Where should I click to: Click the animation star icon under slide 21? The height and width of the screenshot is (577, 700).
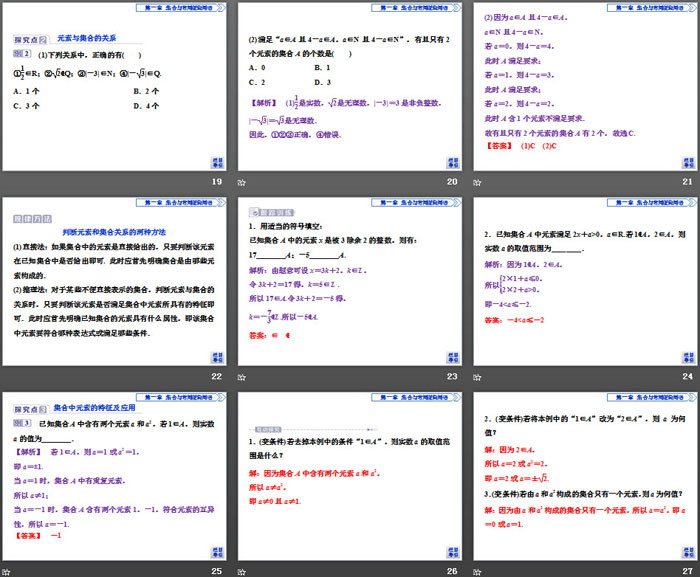pyautogui.click(x=477, y=182)
